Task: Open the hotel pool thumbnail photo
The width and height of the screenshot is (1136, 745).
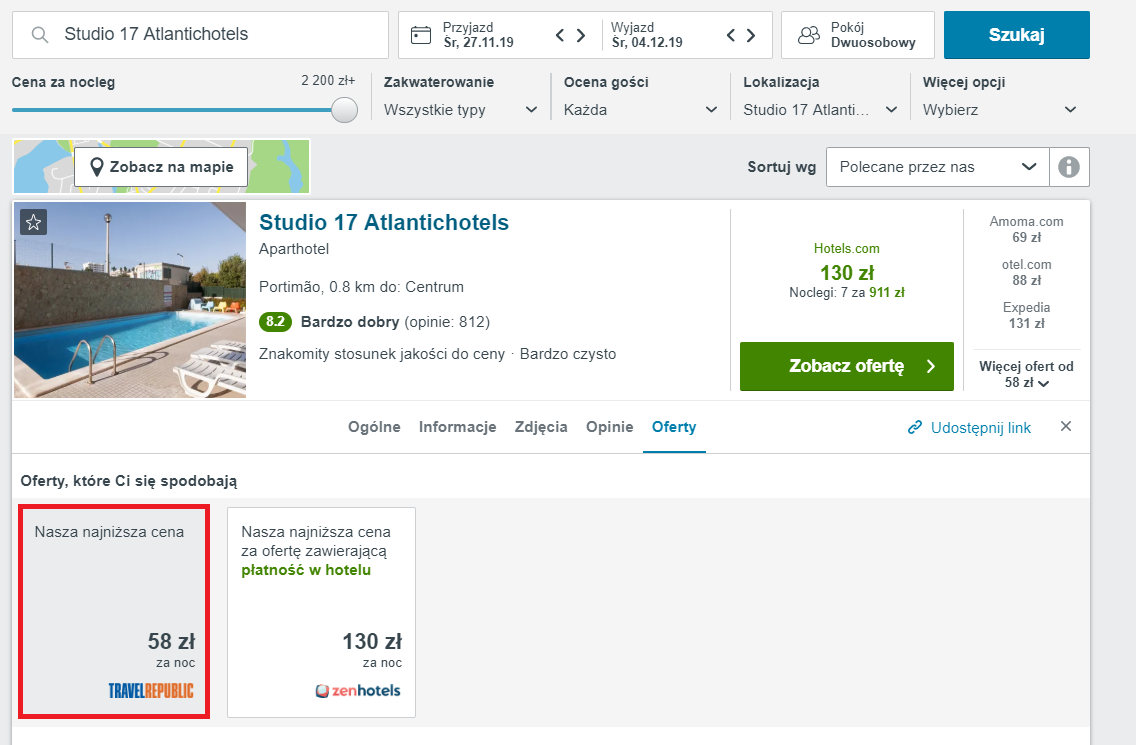Action: pyautogui.click(x=130, y=300)
